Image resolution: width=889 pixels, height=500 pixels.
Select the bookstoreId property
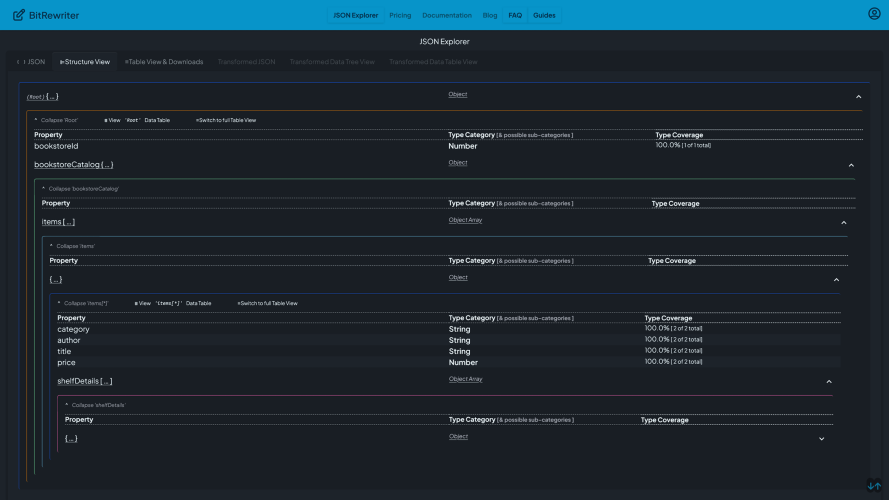point(56,146)
